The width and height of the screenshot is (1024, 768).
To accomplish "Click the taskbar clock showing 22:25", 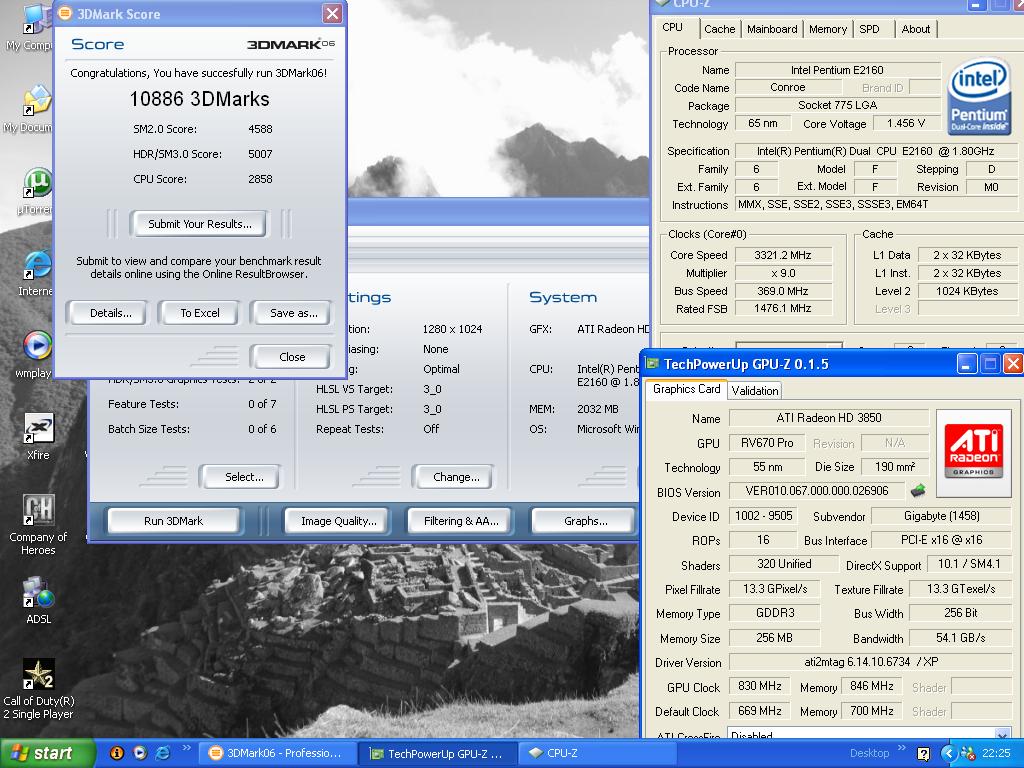I will point(996,753).
